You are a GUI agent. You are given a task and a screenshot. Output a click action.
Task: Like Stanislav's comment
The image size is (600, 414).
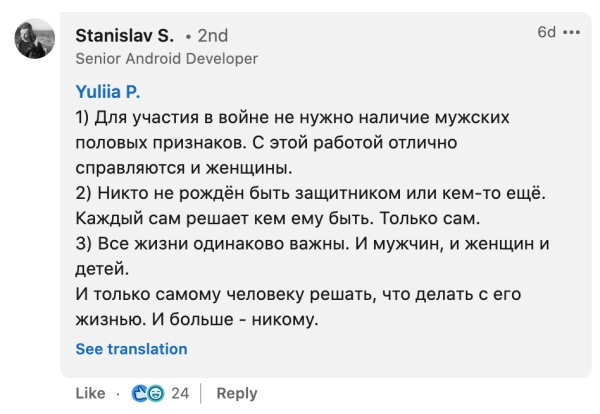90,393
